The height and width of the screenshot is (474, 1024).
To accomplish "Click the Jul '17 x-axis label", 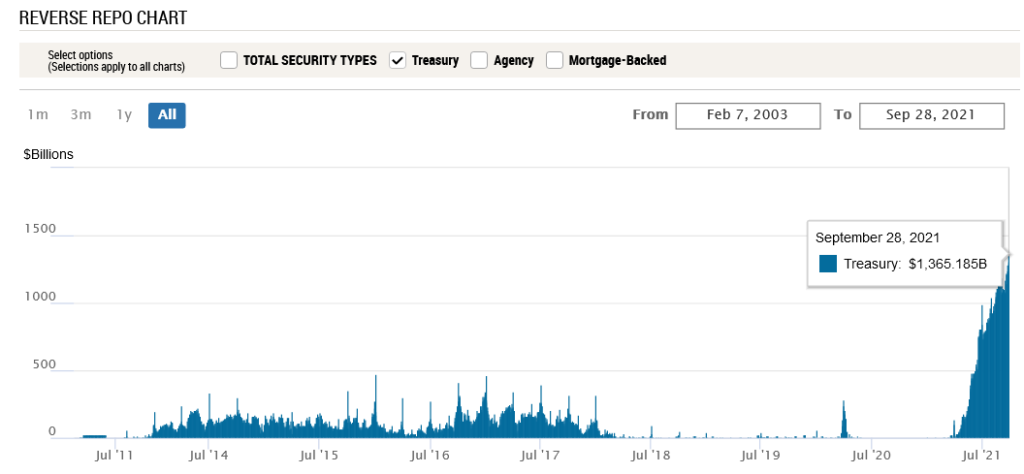I will point(541,455).
